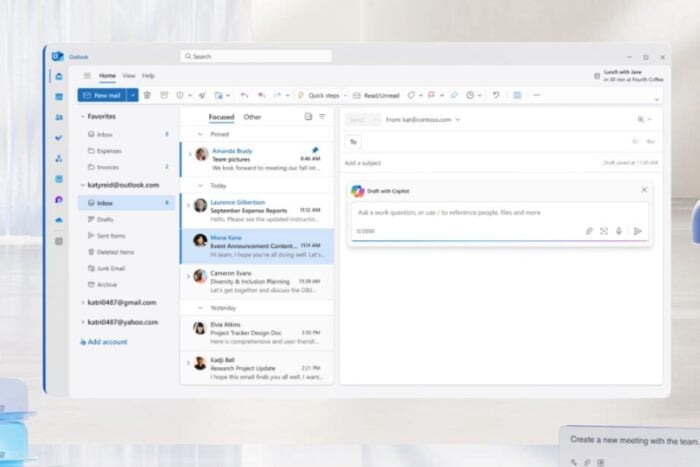Toggle Read/Unread for selected message

[x=376, y=95]
